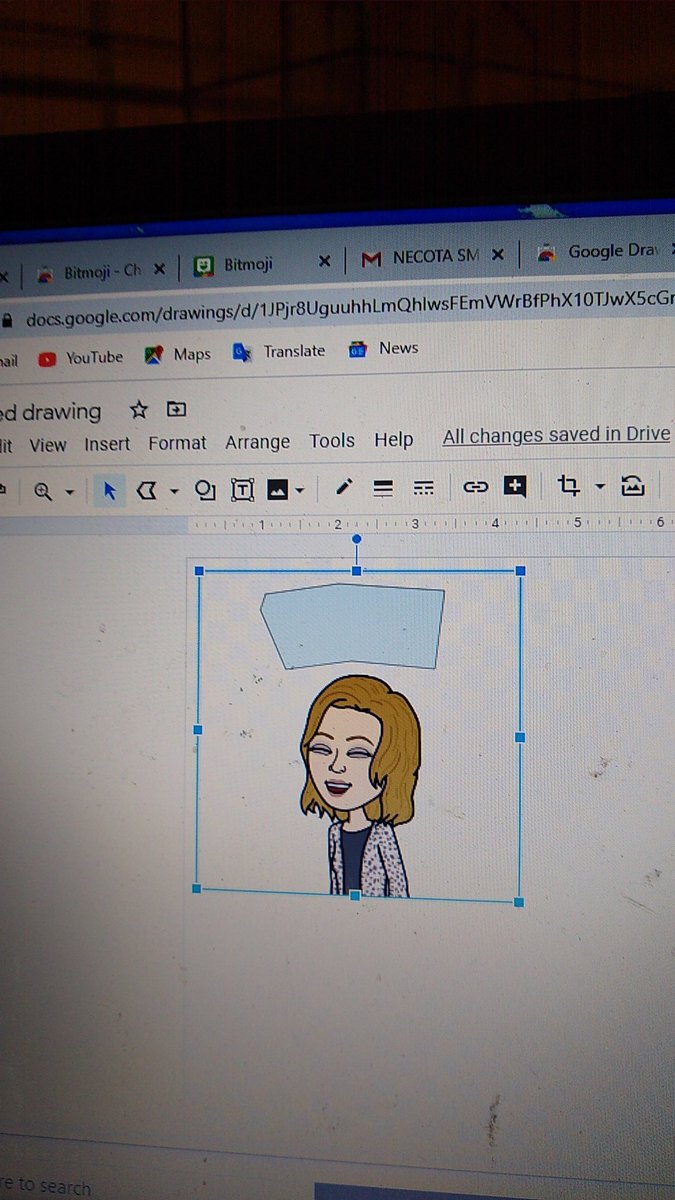Screen dimensions: 675x1200
Task: Open the Insert menu
Action: [107, 444]
